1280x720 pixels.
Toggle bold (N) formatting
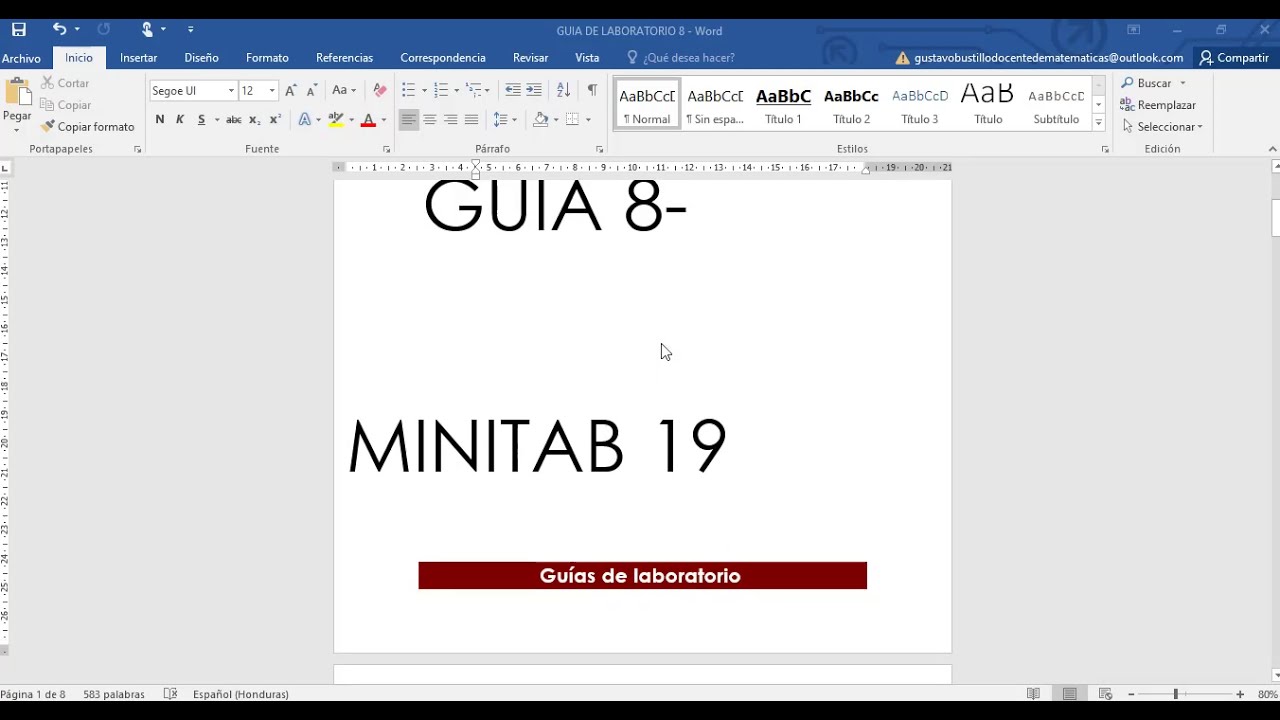160,120
